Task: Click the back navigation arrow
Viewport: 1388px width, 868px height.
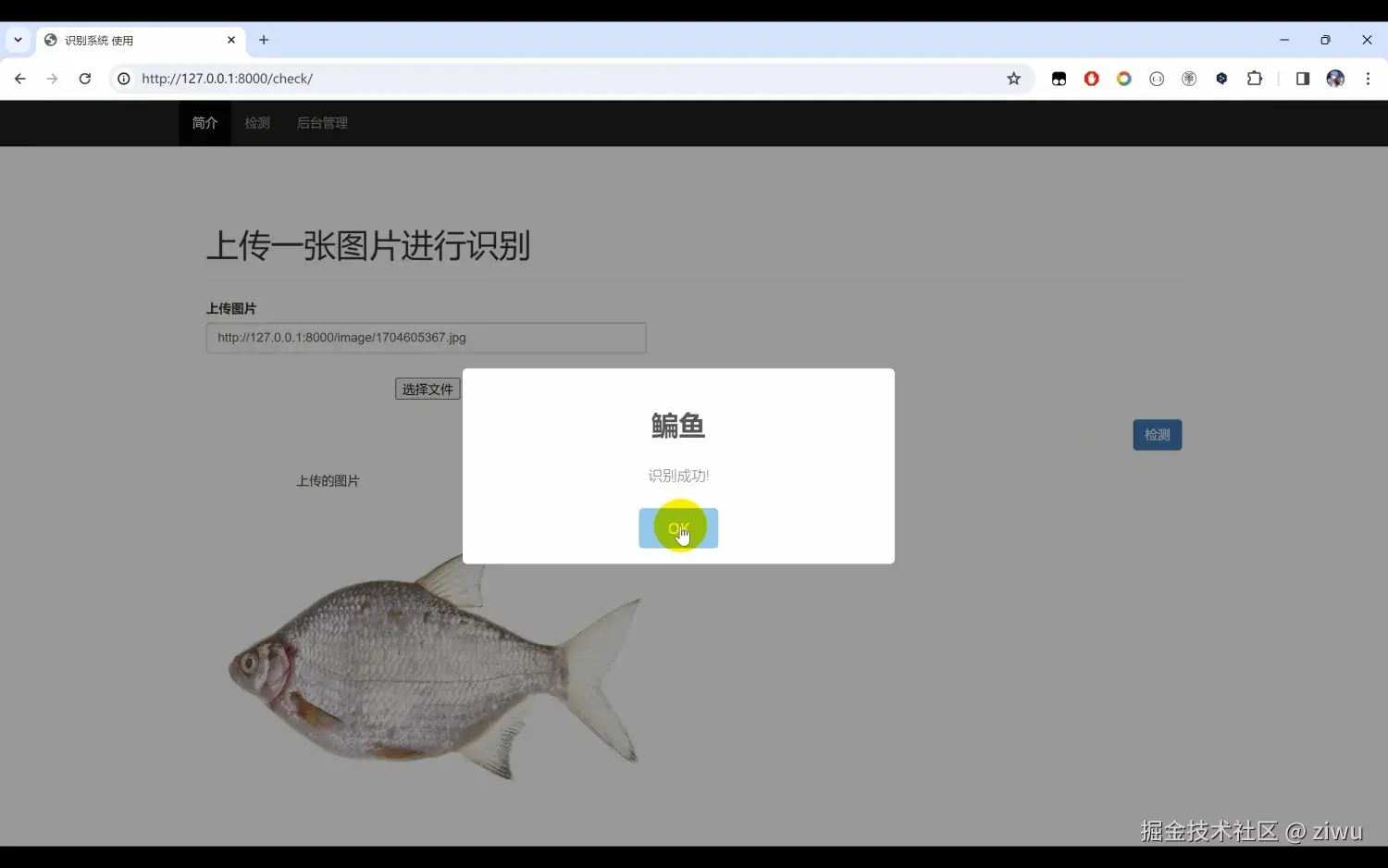Action: click(x=19, y=79)
